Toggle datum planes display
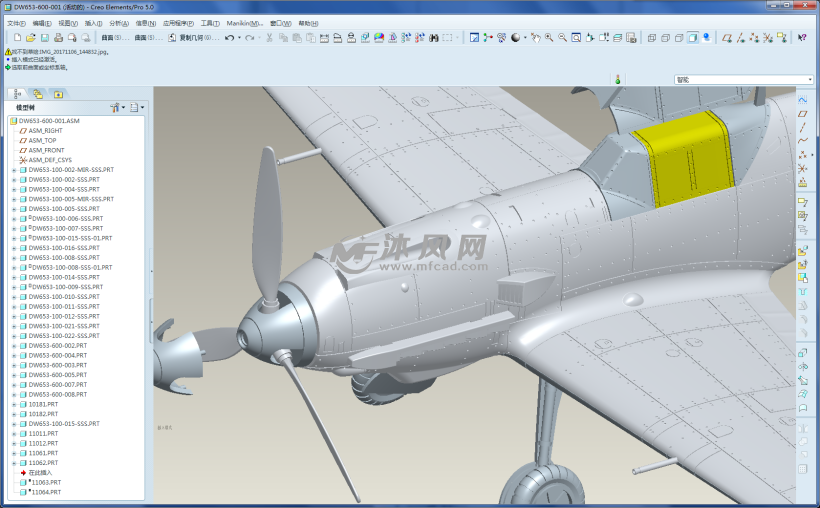The height and width of the screenshot is (508, 820). (727, 38)
